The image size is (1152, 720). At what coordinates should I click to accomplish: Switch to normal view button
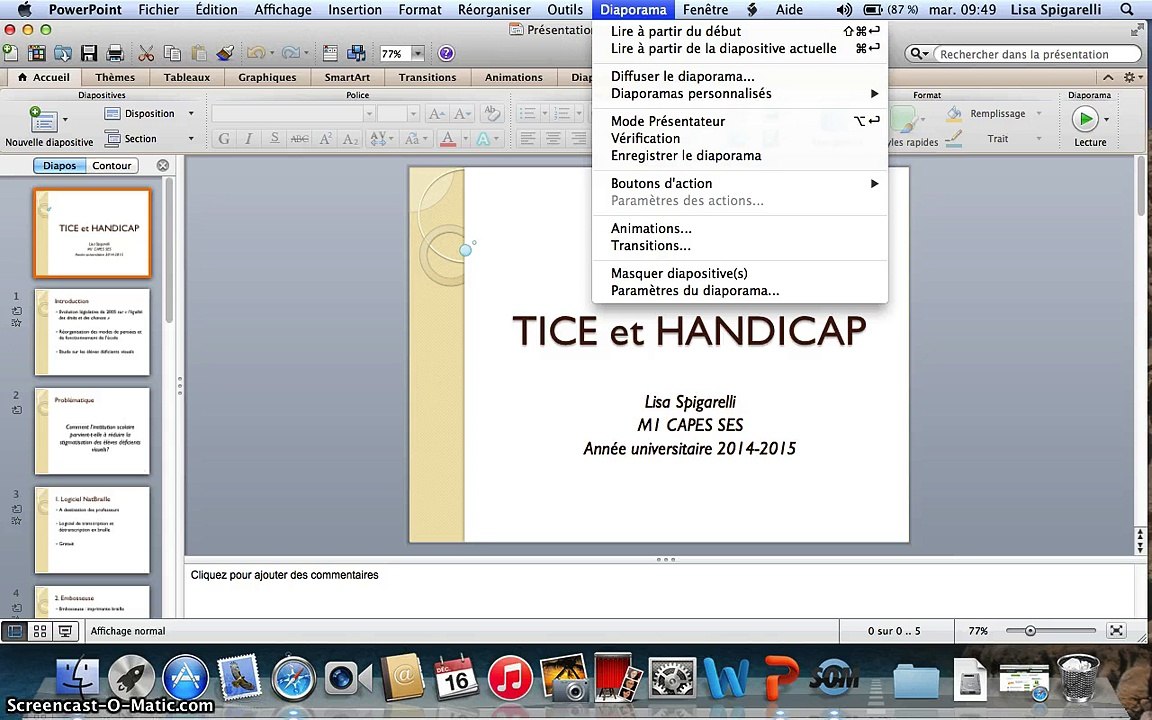point(14,631)
